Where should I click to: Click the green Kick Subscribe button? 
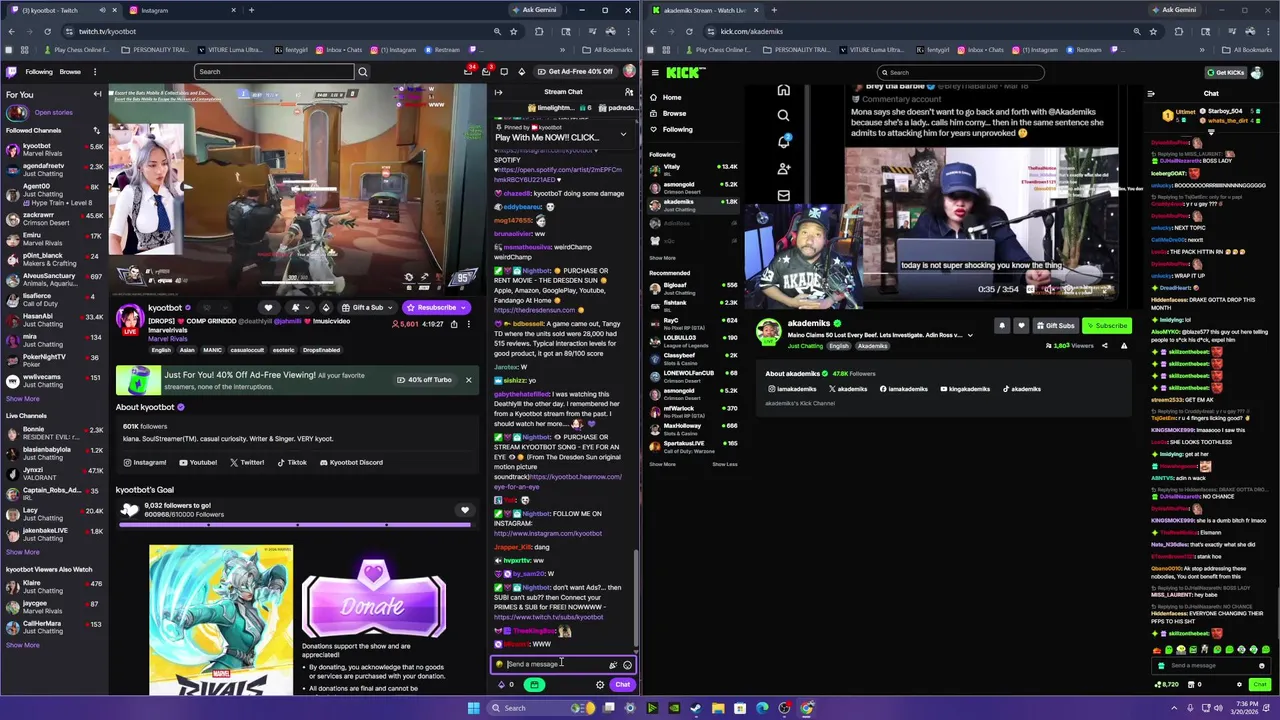point(1106,326)
